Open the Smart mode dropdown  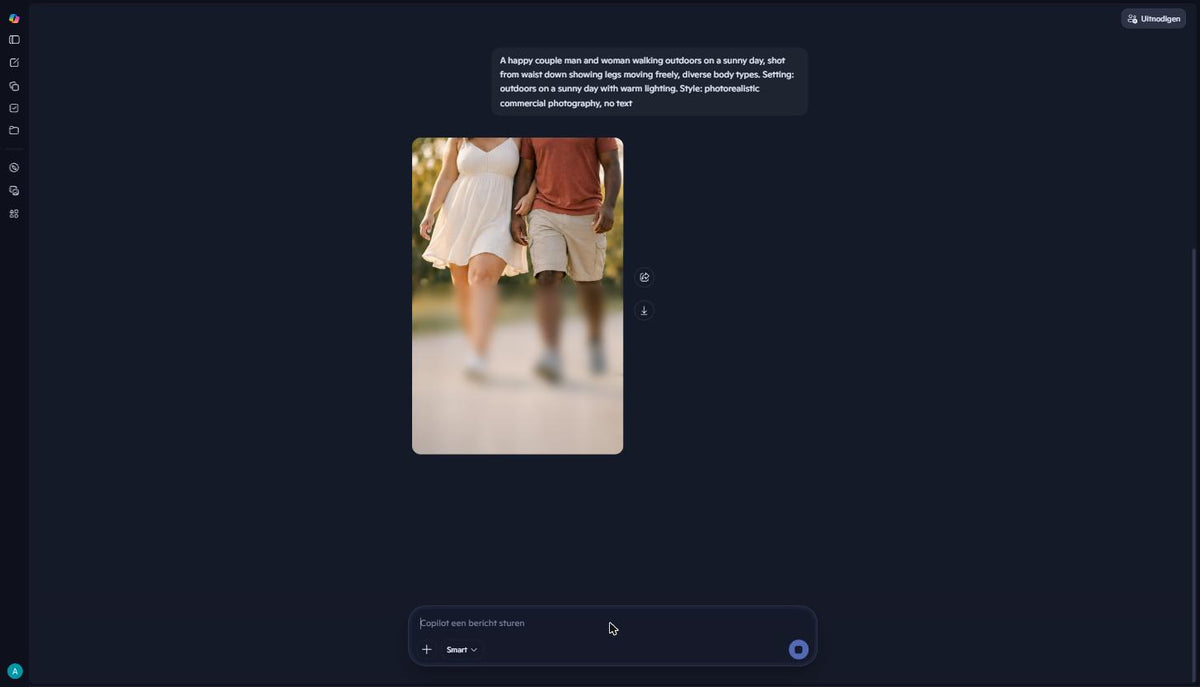click(462, 650)
